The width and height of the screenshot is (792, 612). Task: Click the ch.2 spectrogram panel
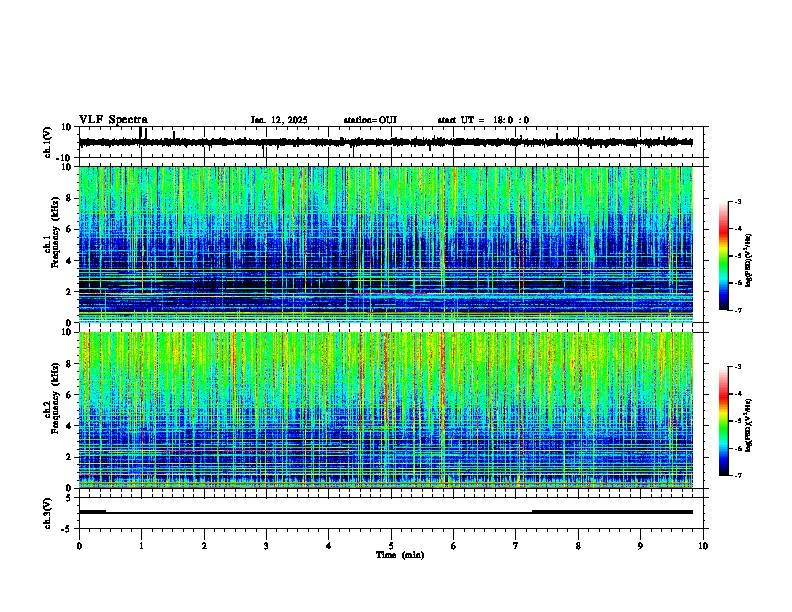pyautogui.click(x=386, y=410)
